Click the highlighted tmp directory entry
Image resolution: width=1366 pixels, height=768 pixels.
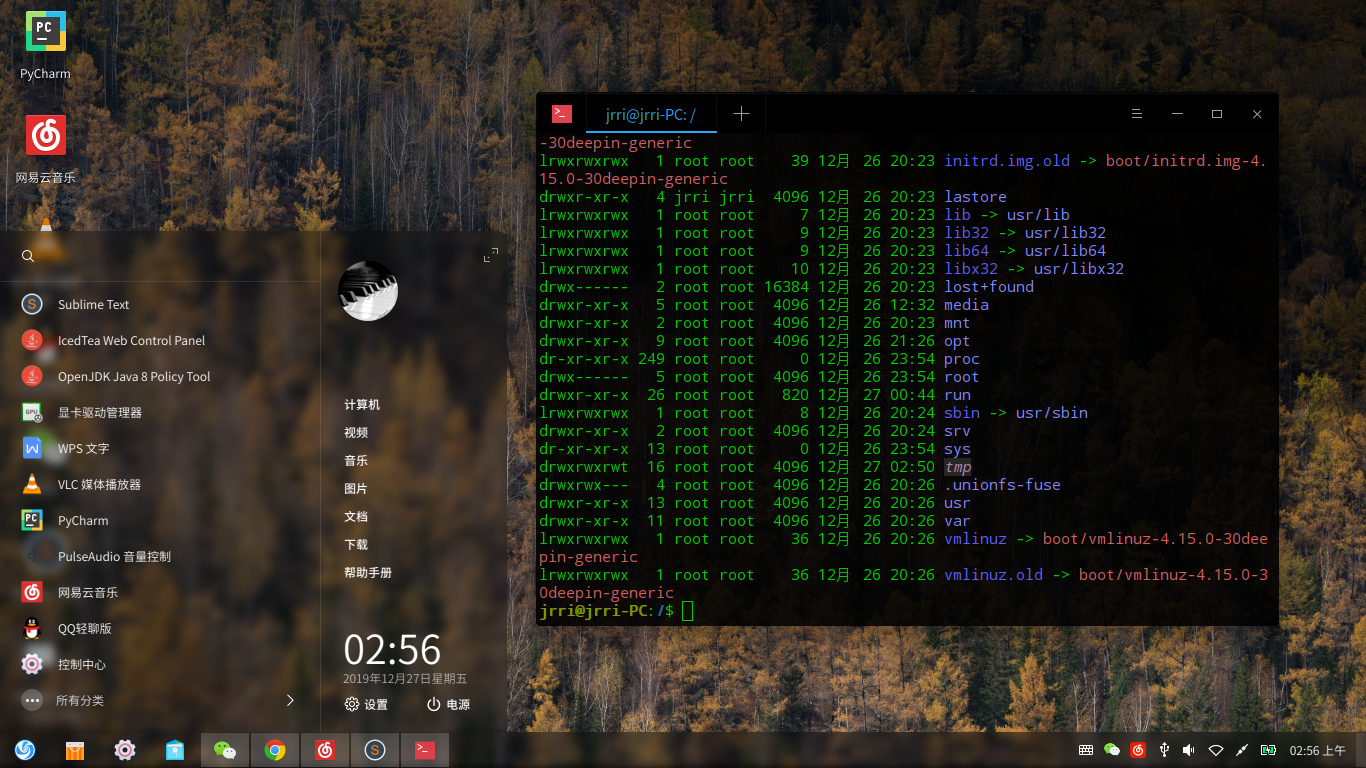click(x=958, y=467)
